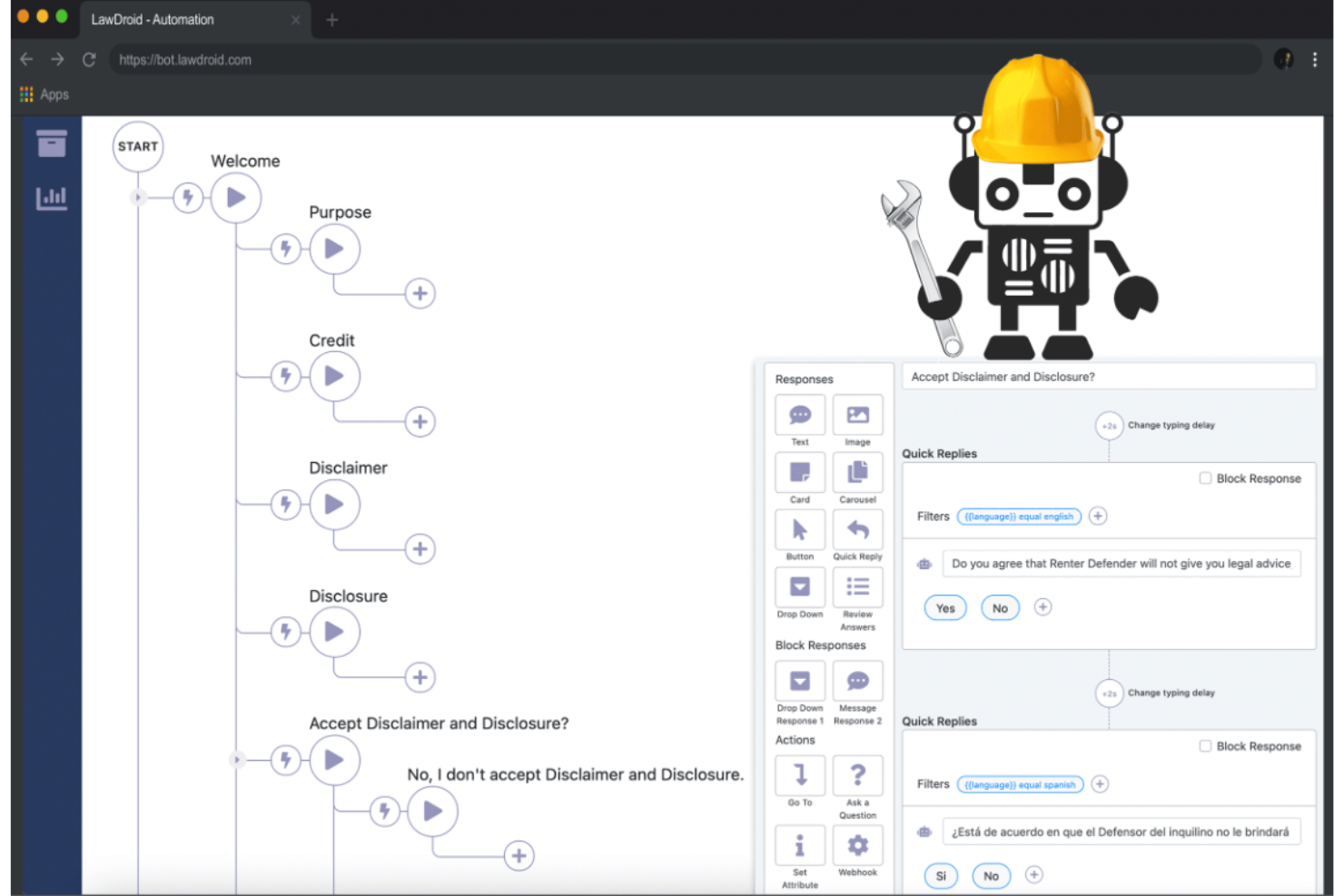Change typing delay above Spanish quick replies
This screenshot has height=896, width=1344.
[1109, 694]
